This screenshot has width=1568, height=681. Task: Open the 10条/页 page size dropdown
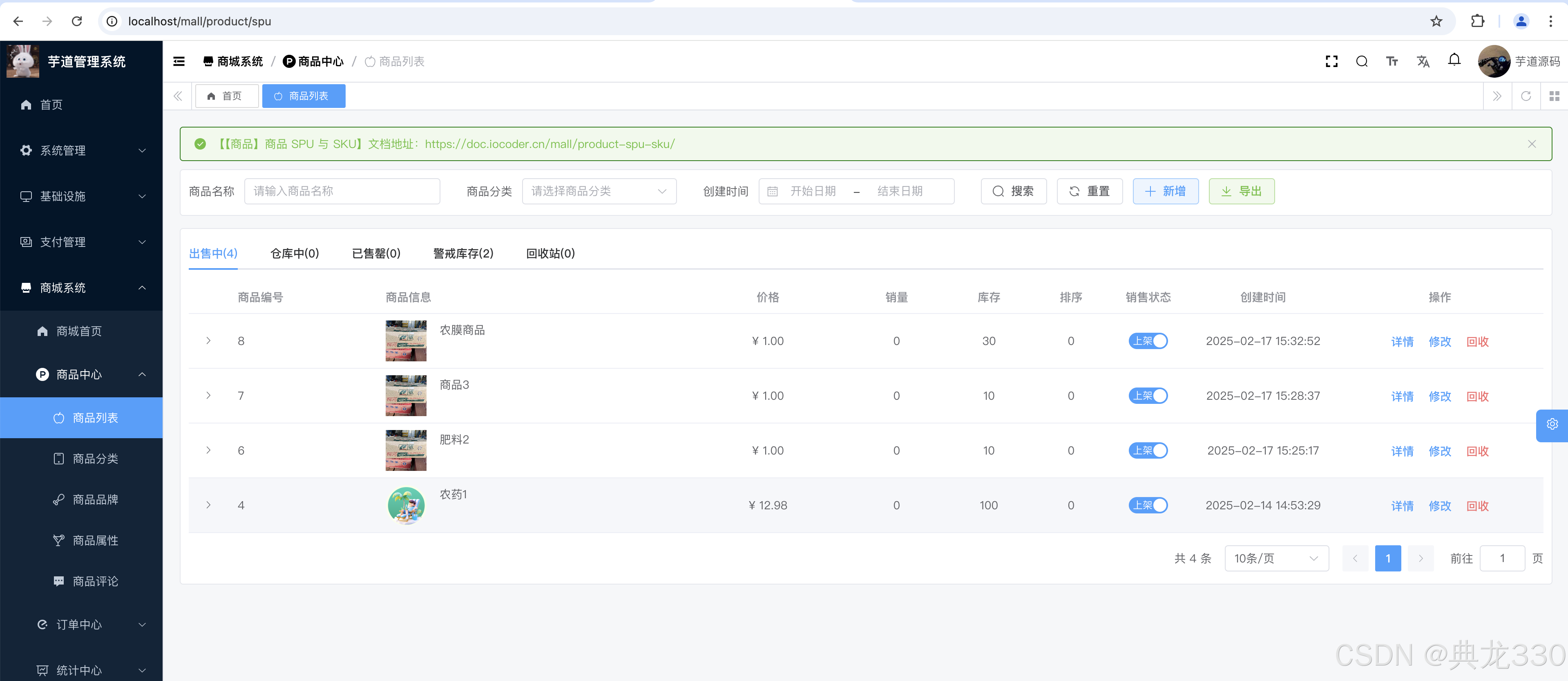click(x=1276, y=558)
